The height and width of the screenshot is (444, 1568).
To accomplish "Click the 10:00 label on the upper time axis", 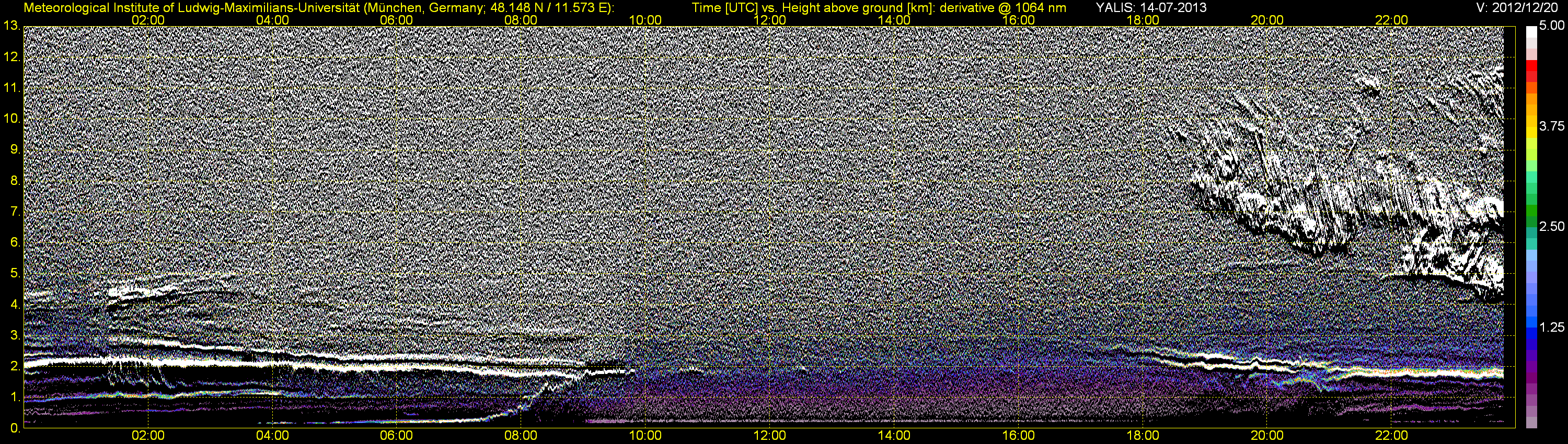I will point(645,20).
